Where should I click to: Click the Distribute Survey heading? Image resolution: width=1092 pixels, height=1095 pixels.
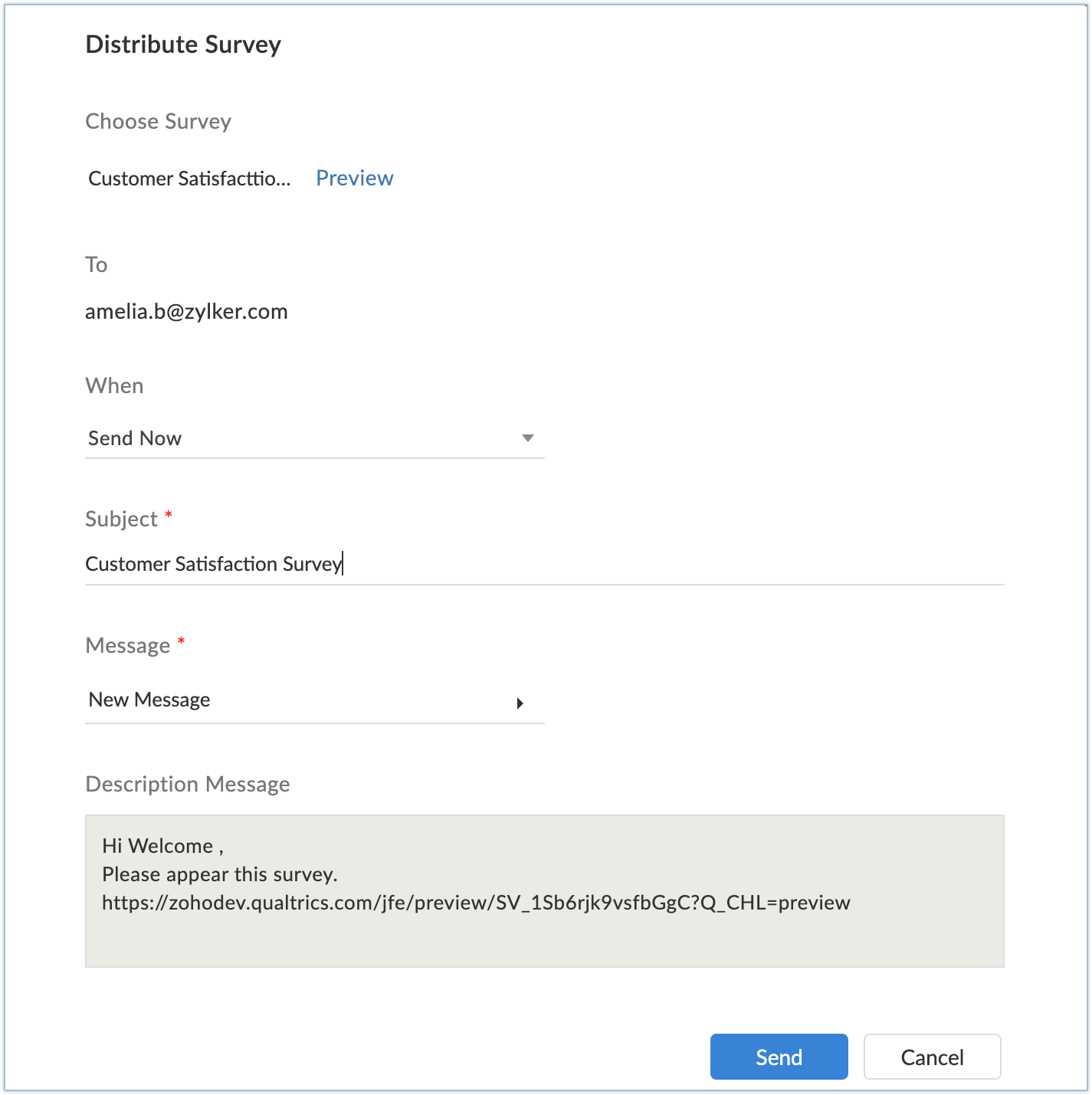(x=183, y=44)
